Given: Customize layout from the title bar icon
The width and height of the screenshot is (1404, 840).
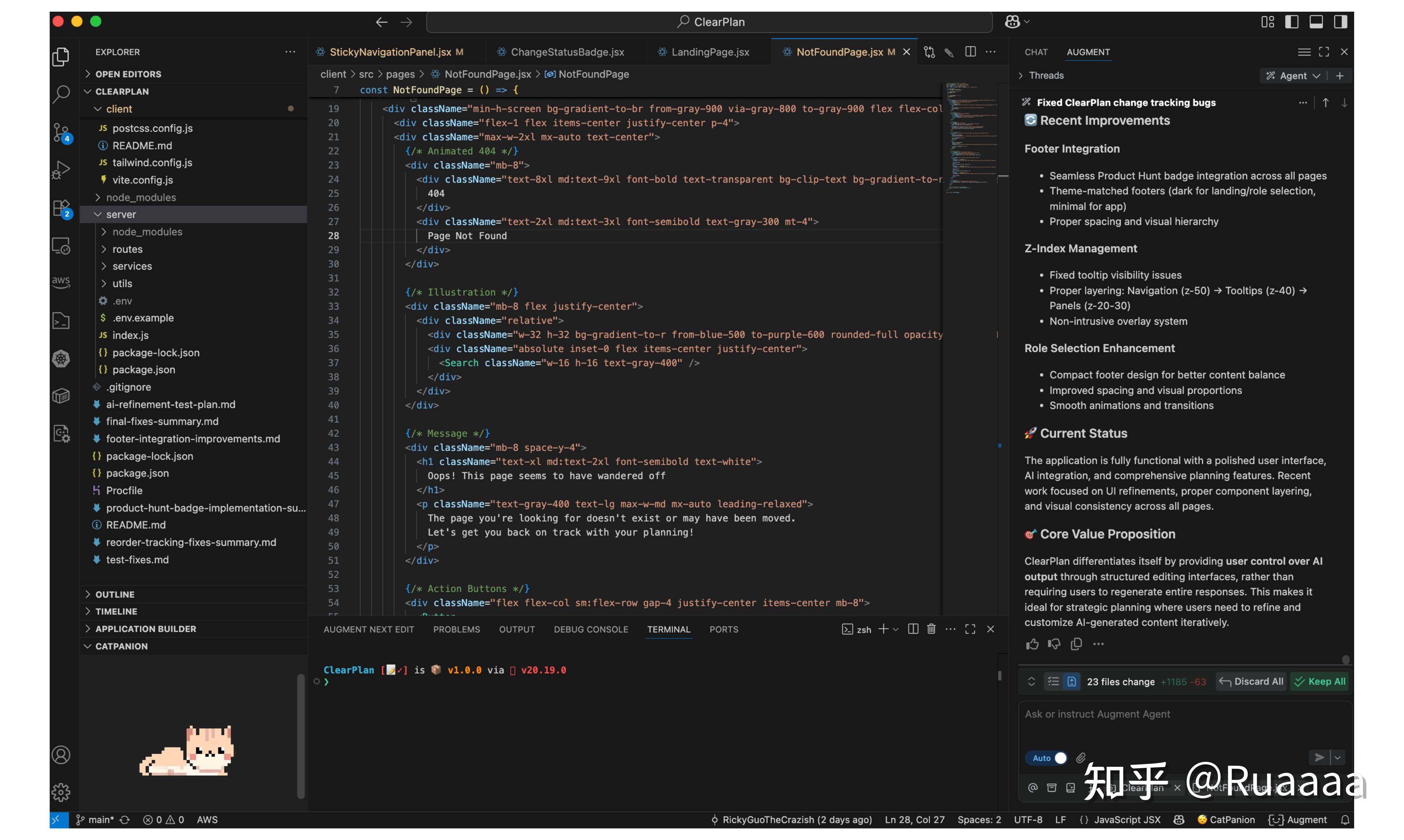Looking at the screenshot, I should (x=1267, y=22).
